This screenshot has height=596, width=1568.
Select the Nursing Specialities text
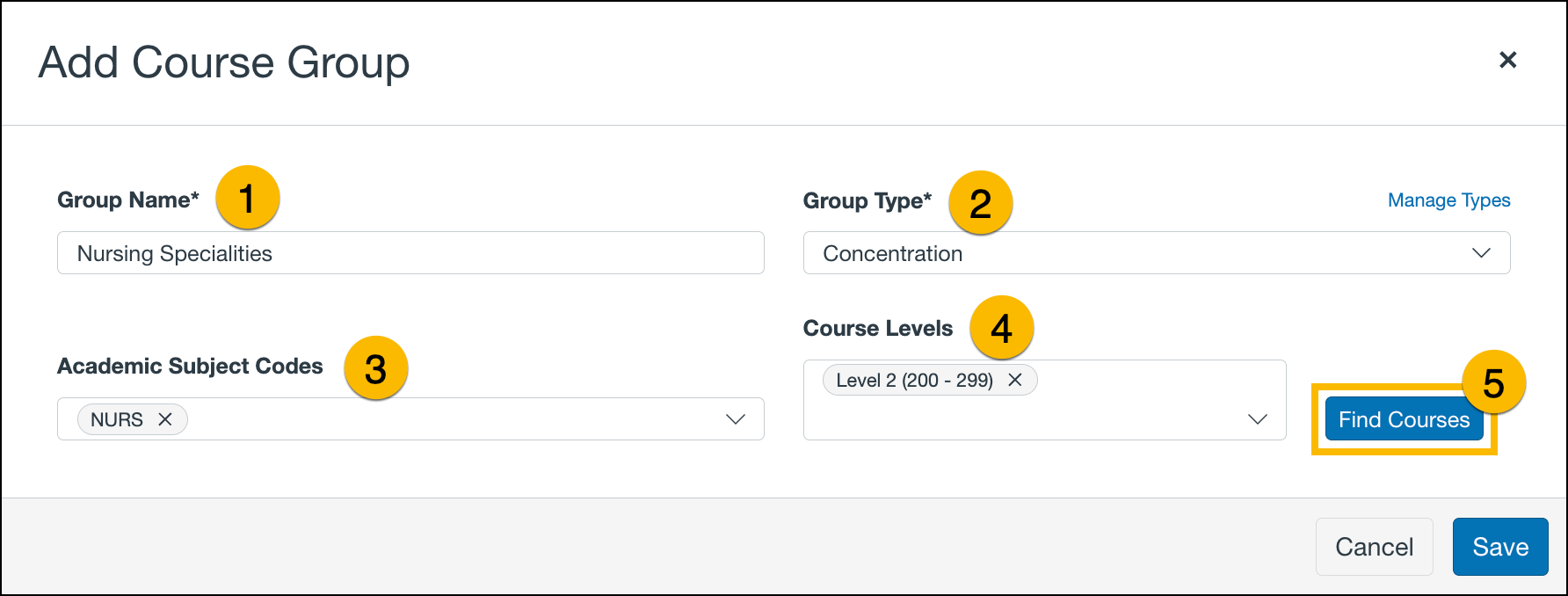[176, 253]
